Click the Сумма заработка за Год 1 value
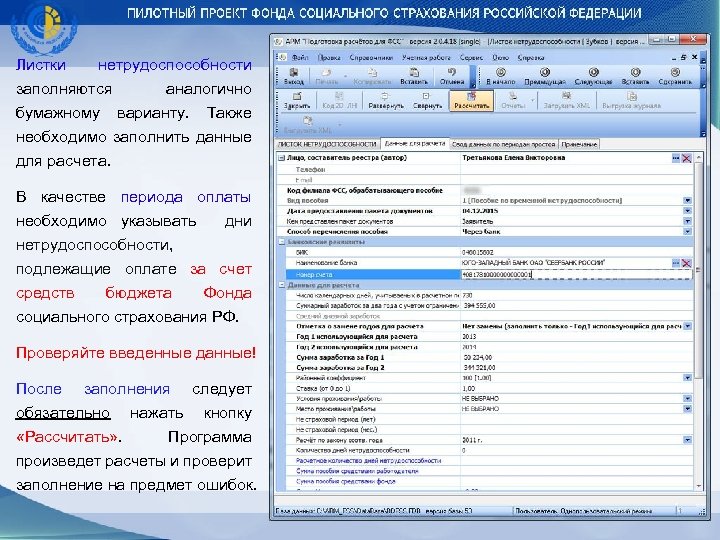This screenshot has height=540, width=720. coord(577,357)
